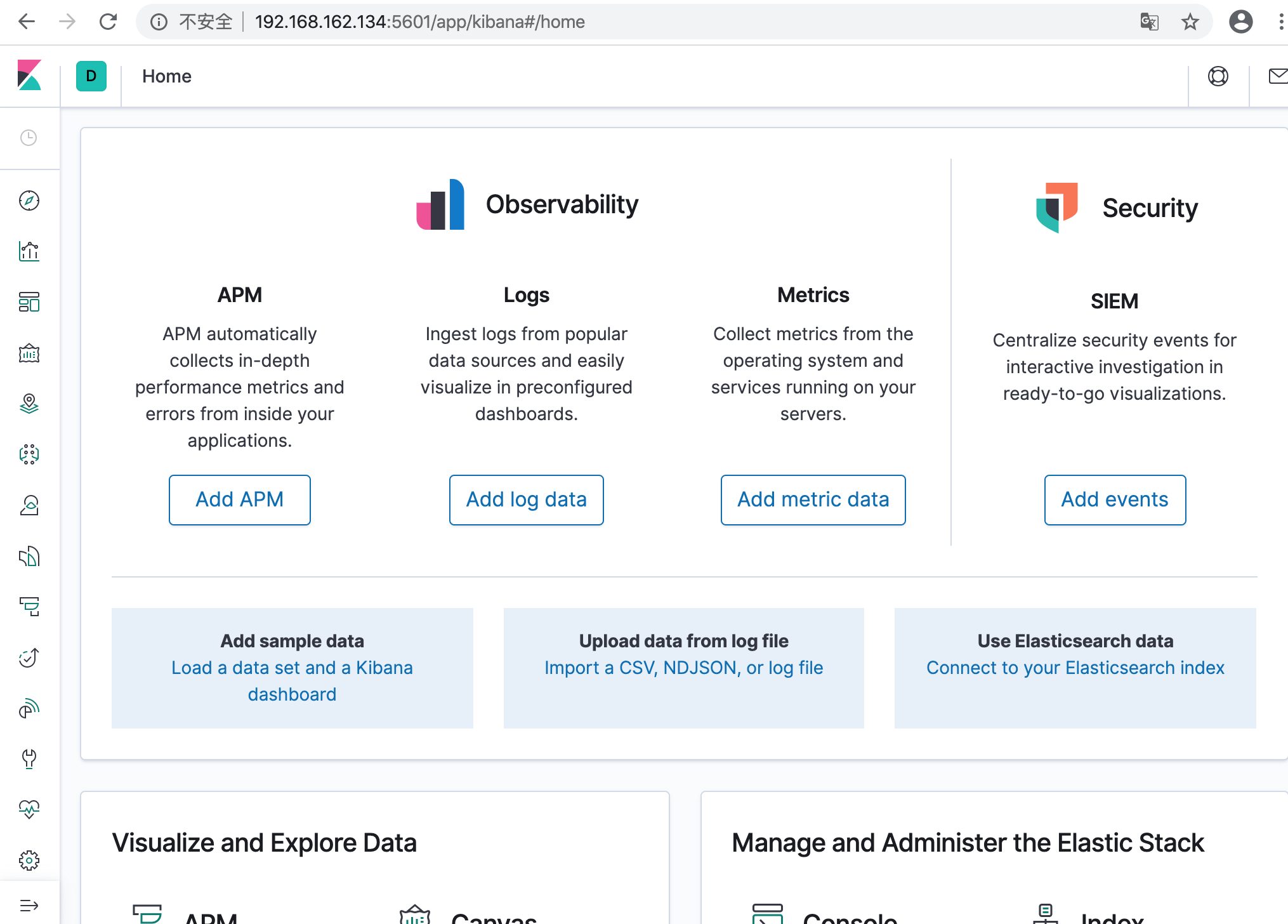Open Dev Tools wrench icon in sidebar
Image resolution: width=1288 pixels, height=924 pixels.
coord(29,759)
